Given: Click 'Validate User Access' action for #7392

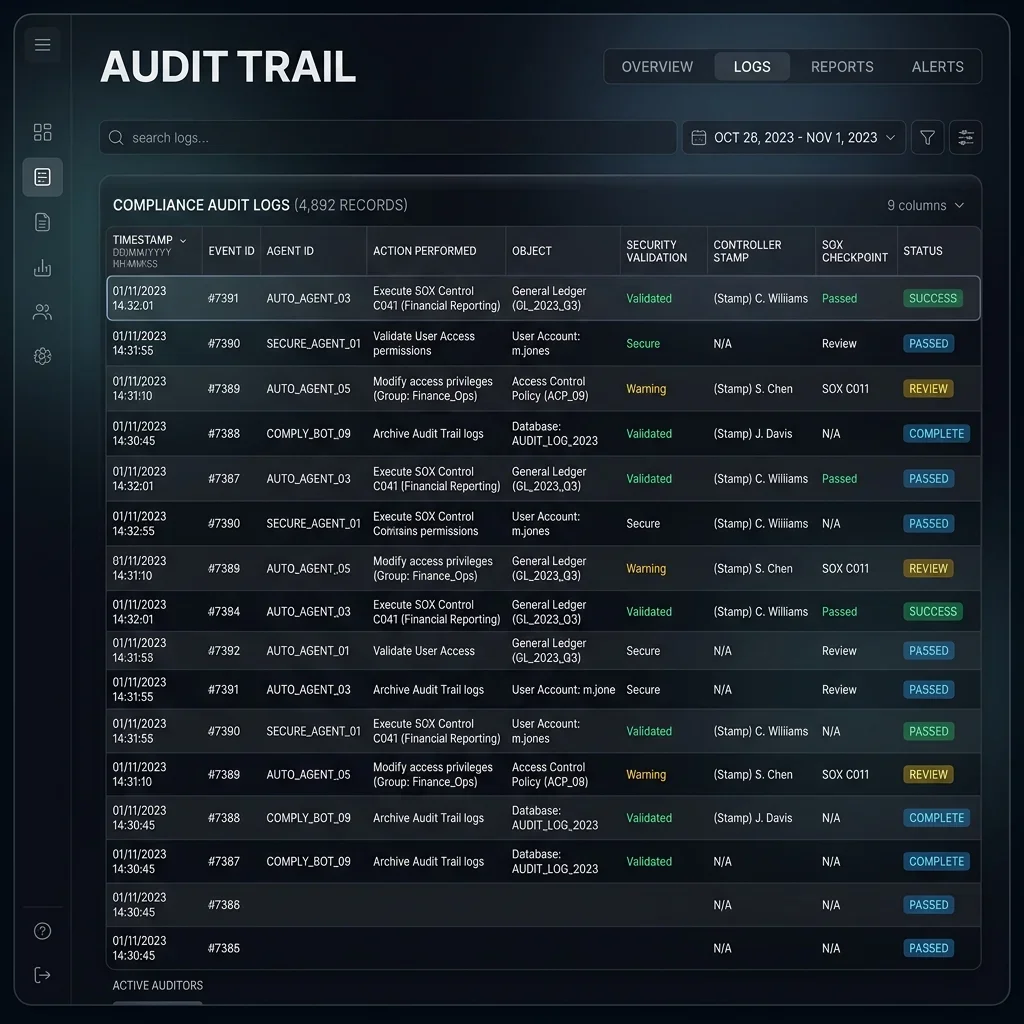Looking at the screenshot, I should [x=424, y=650].
